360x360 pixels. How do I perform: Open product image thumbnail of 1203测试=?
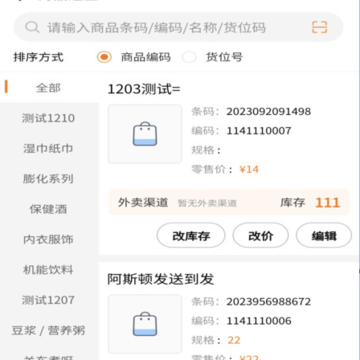145,134
